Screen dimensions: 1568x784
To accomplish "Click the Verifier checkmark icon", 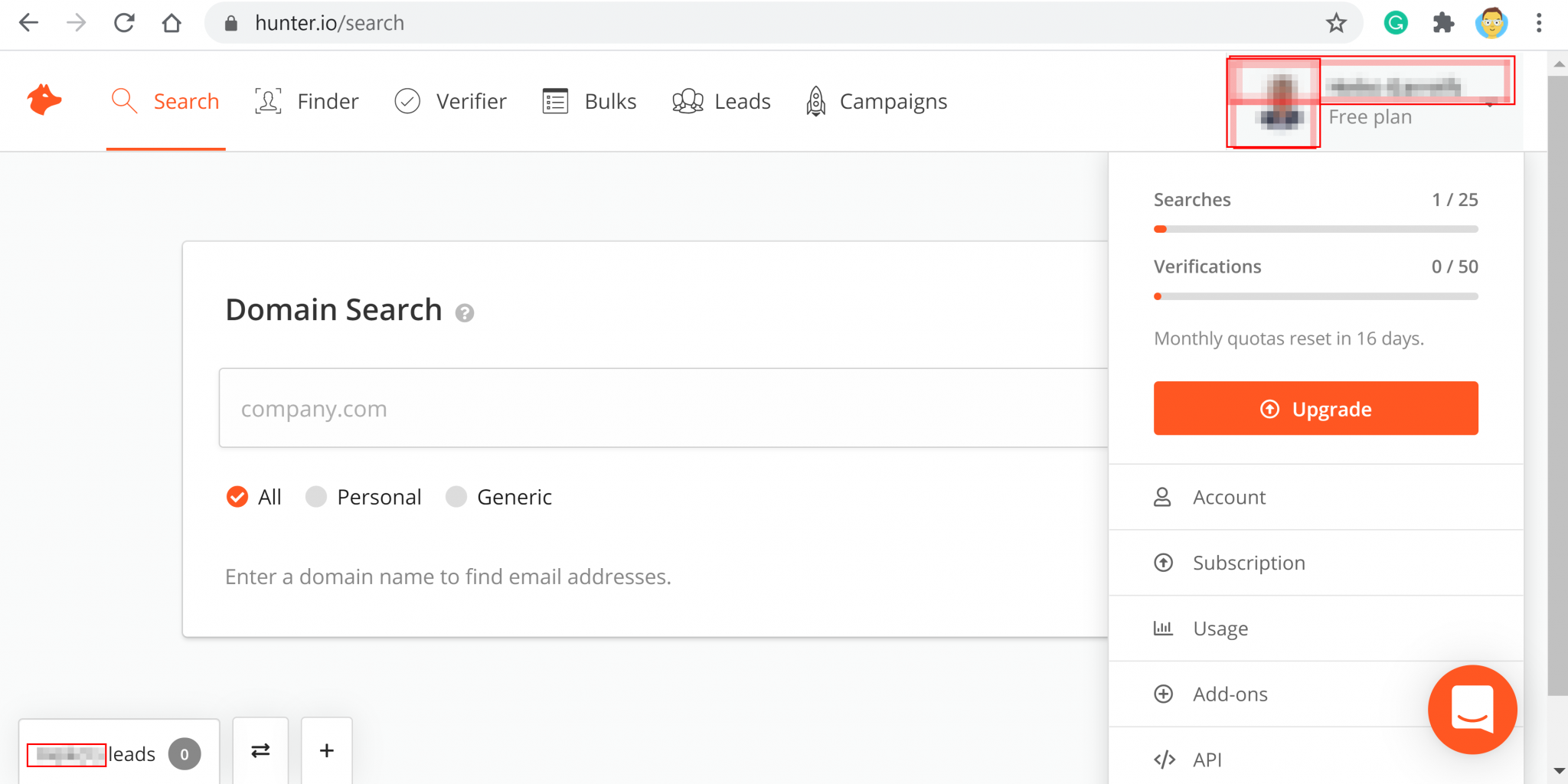I will pos(407,100).
